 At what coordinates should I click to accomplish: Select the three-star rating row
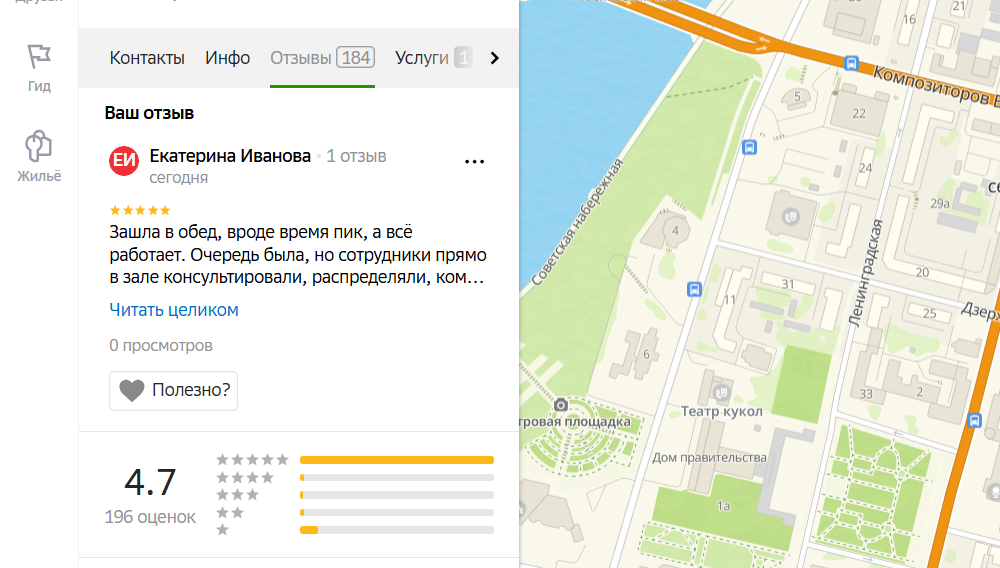(355, 495)
